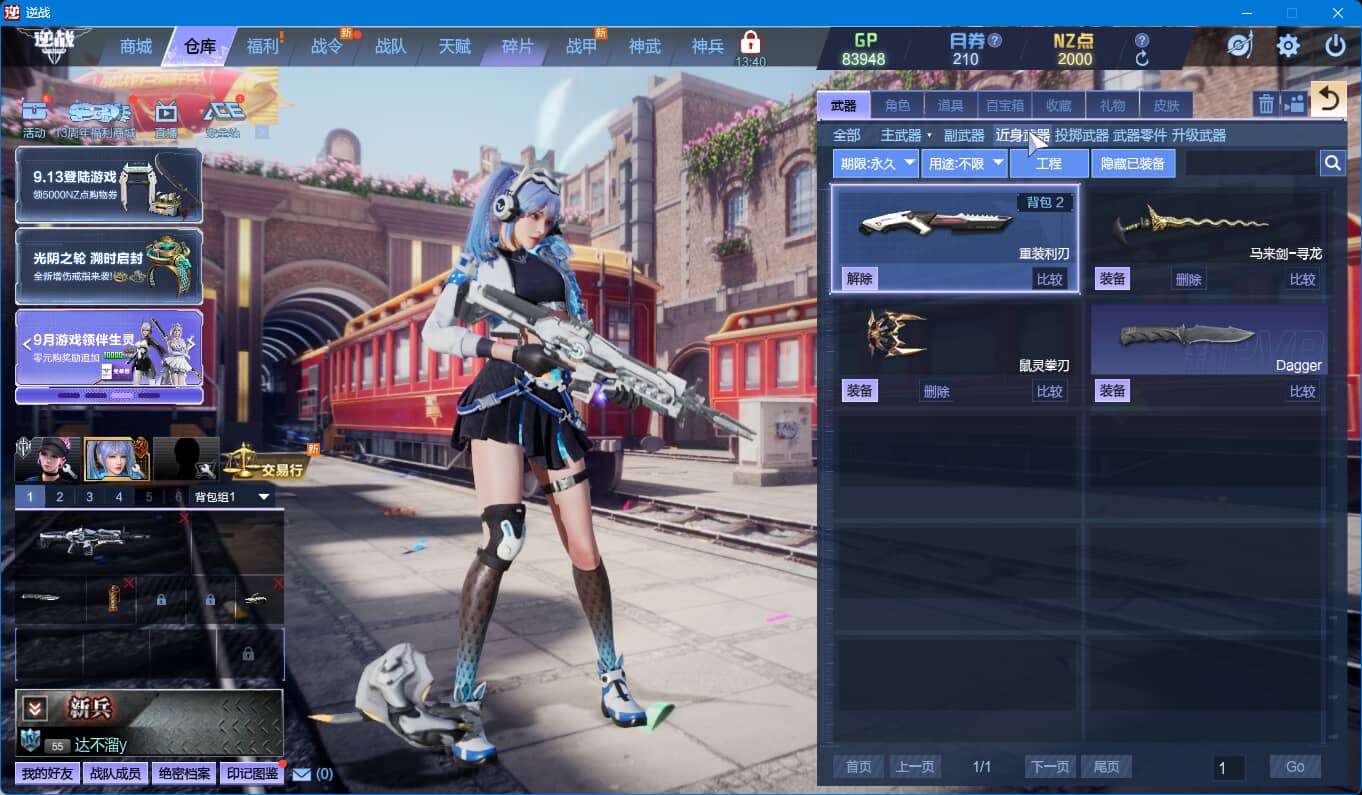Filter by 副武器 secondary weapons
The height and width of the screenshot is (795, 1362).
964,135
